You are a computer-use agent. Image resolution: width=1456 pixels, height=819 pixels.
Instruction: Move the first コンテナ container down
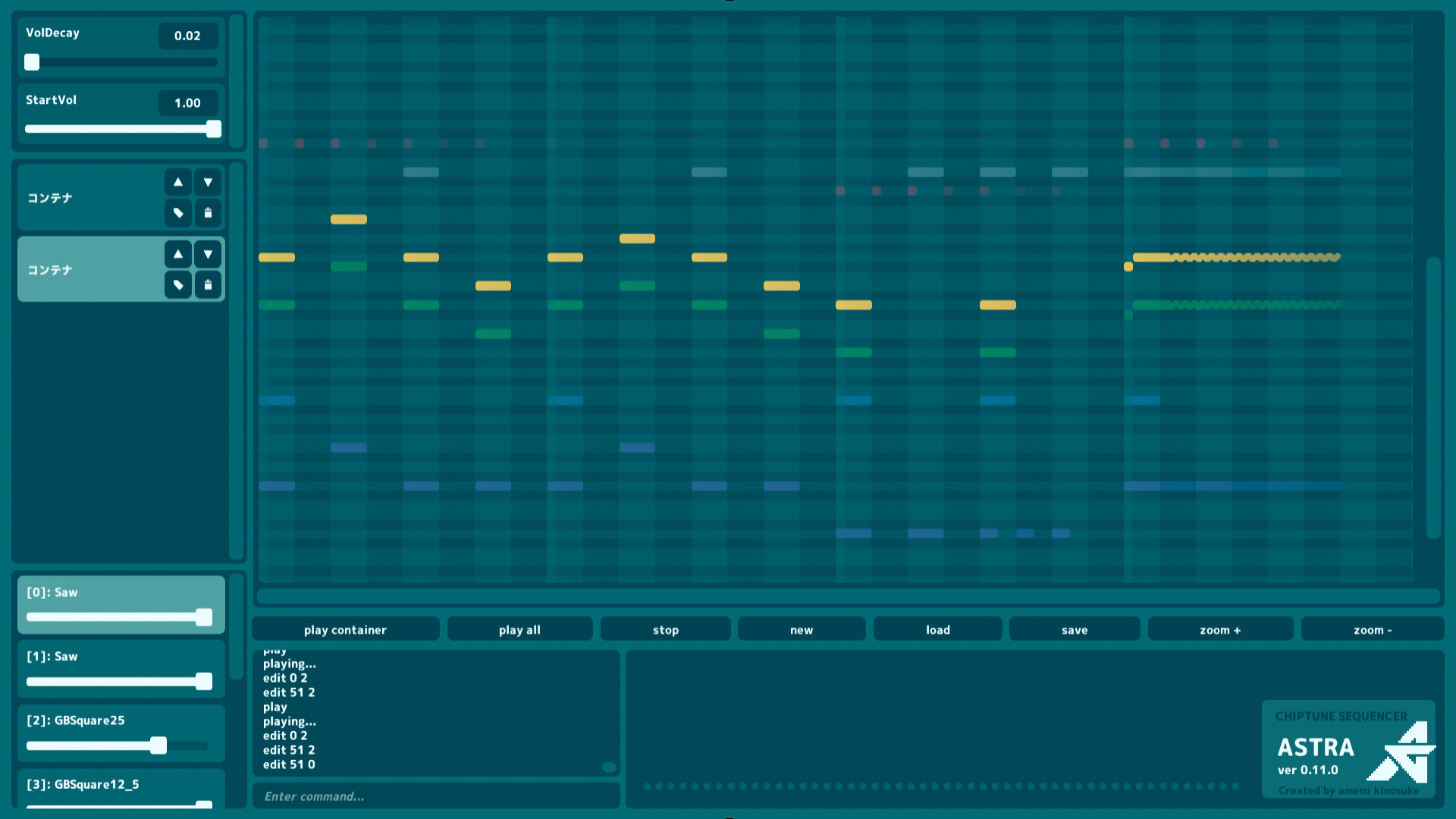(207, 181)
